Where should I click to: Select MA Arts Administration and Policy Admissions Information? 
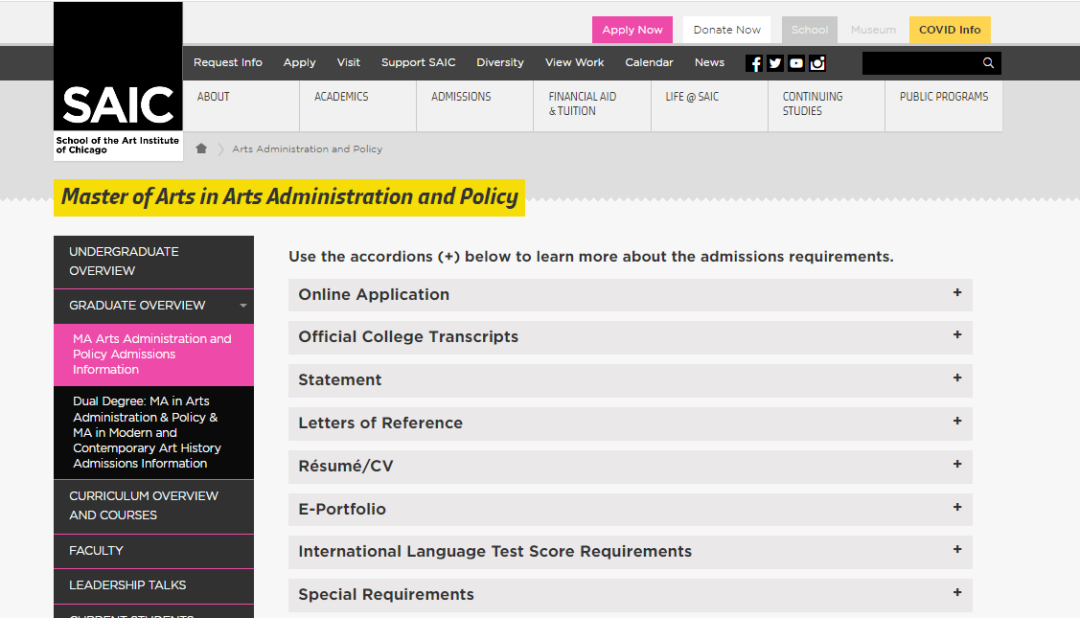pos(154,354)
